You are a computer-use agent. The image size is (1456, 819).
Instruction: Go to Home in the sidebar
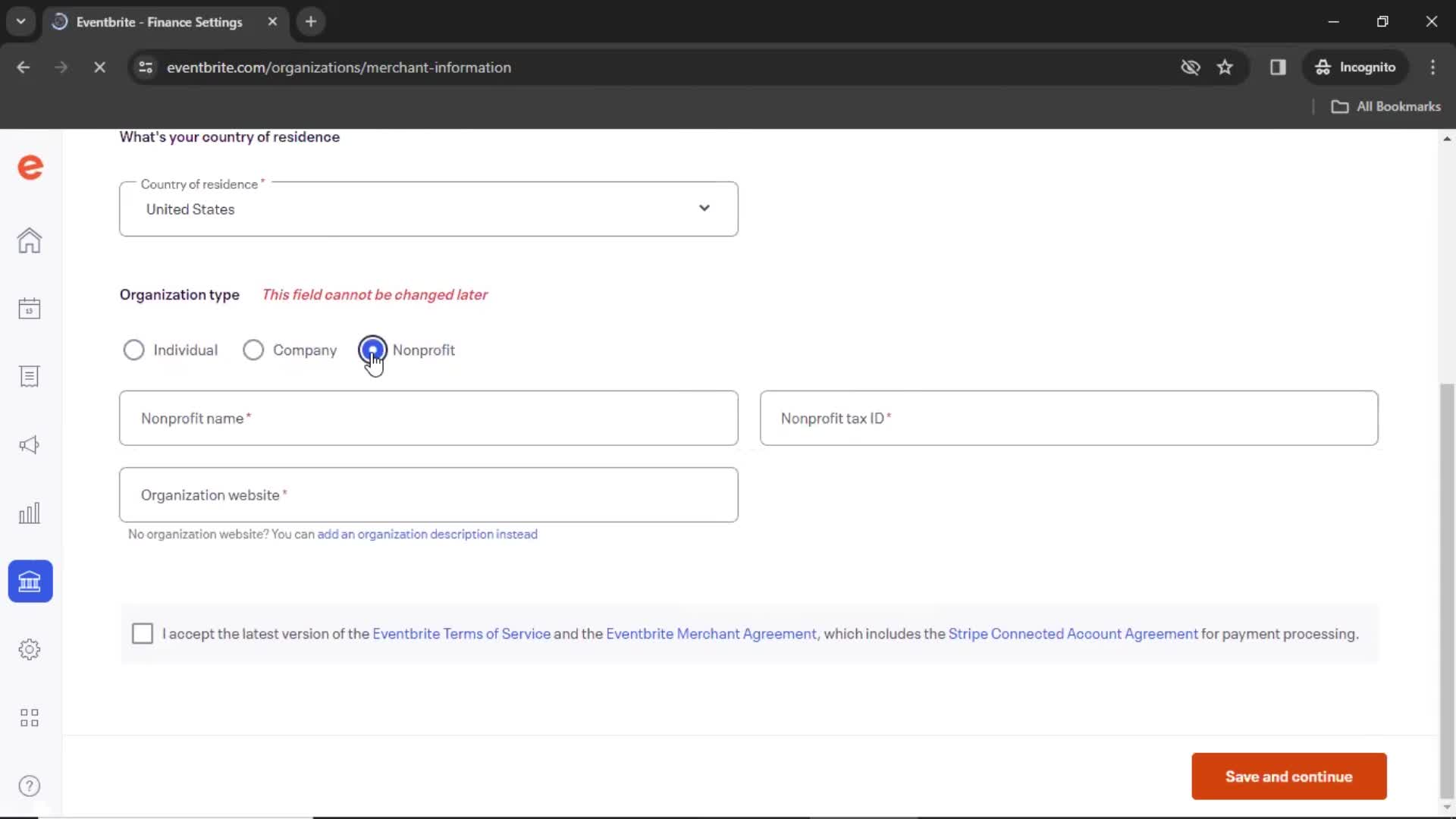coord(30,240)
